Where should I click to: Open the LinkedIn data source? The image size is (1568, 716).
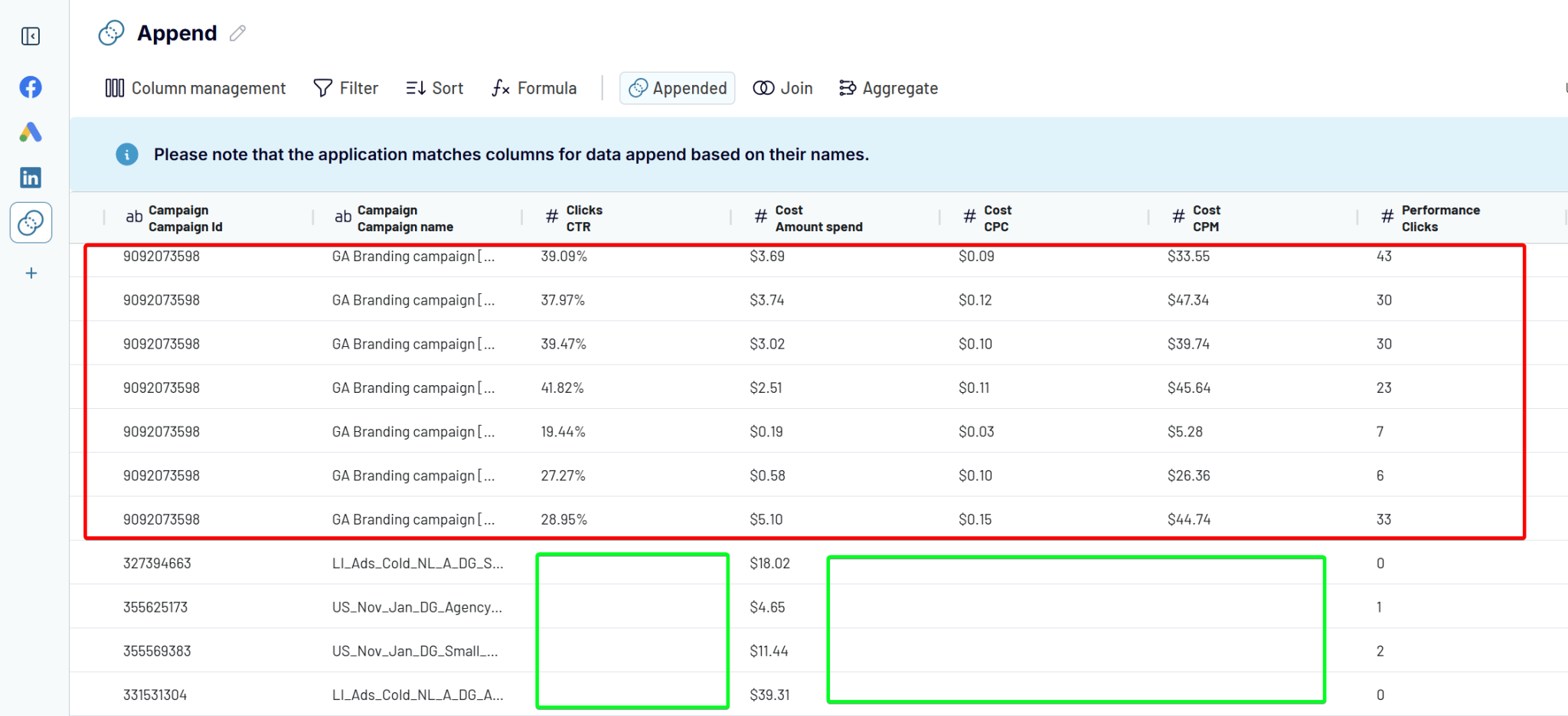(x=30, y=177)
